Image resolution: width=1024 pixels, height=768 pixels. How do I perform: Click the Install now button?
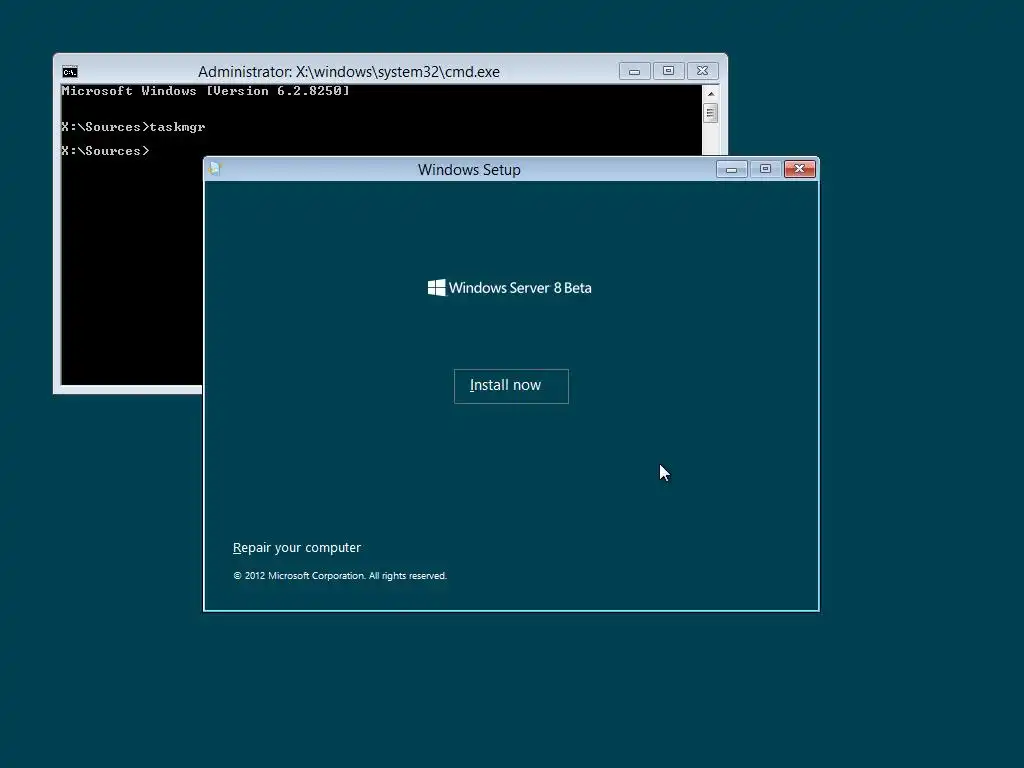[511, 386]
